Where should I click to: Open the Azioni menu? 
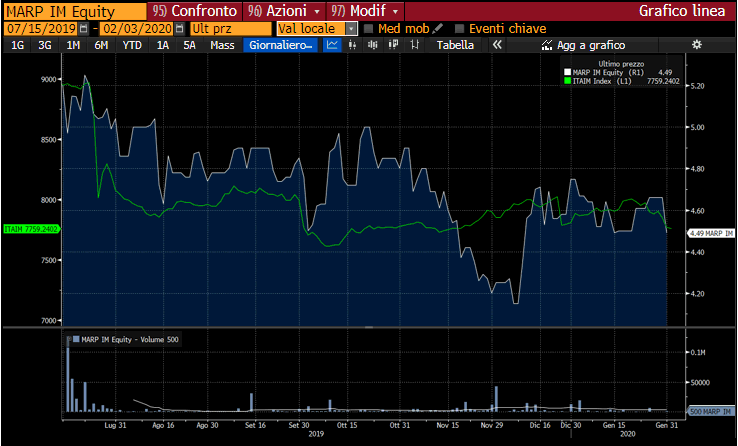[x=283, y=10]
